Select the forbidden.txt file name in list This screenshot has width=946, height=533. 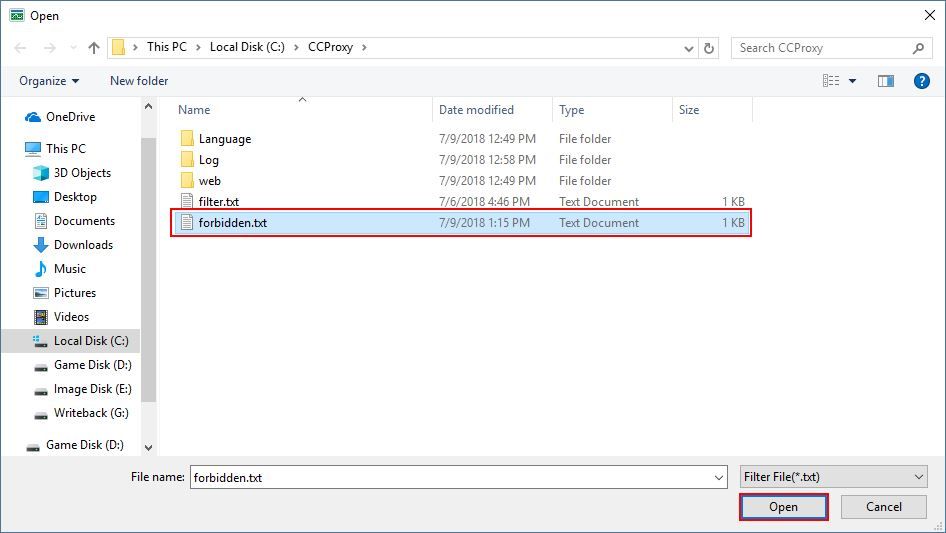(x=233, y=223)
